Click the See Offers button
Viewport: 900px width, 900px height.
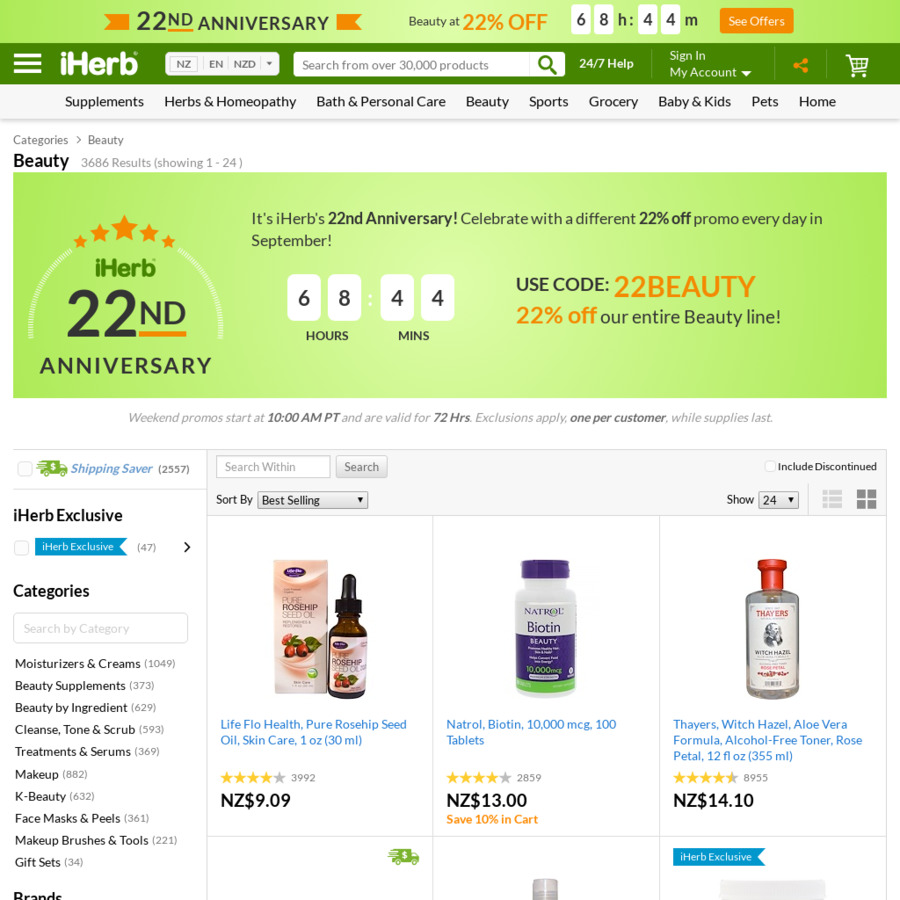coord(756,21)
